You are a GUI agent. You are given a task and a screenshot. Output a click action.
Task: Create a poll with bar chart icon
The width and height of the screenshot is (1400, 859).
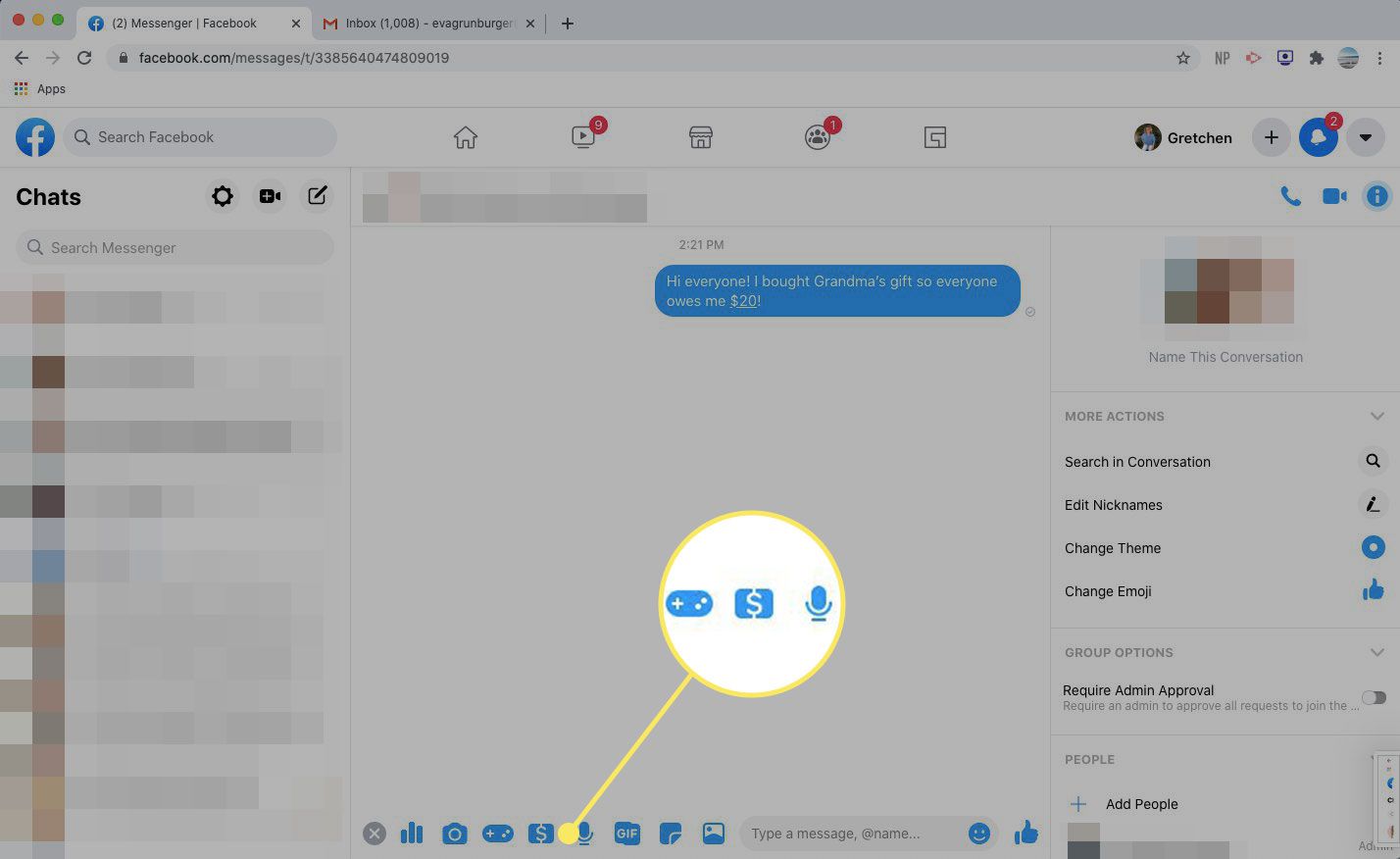tap(412, 834)
